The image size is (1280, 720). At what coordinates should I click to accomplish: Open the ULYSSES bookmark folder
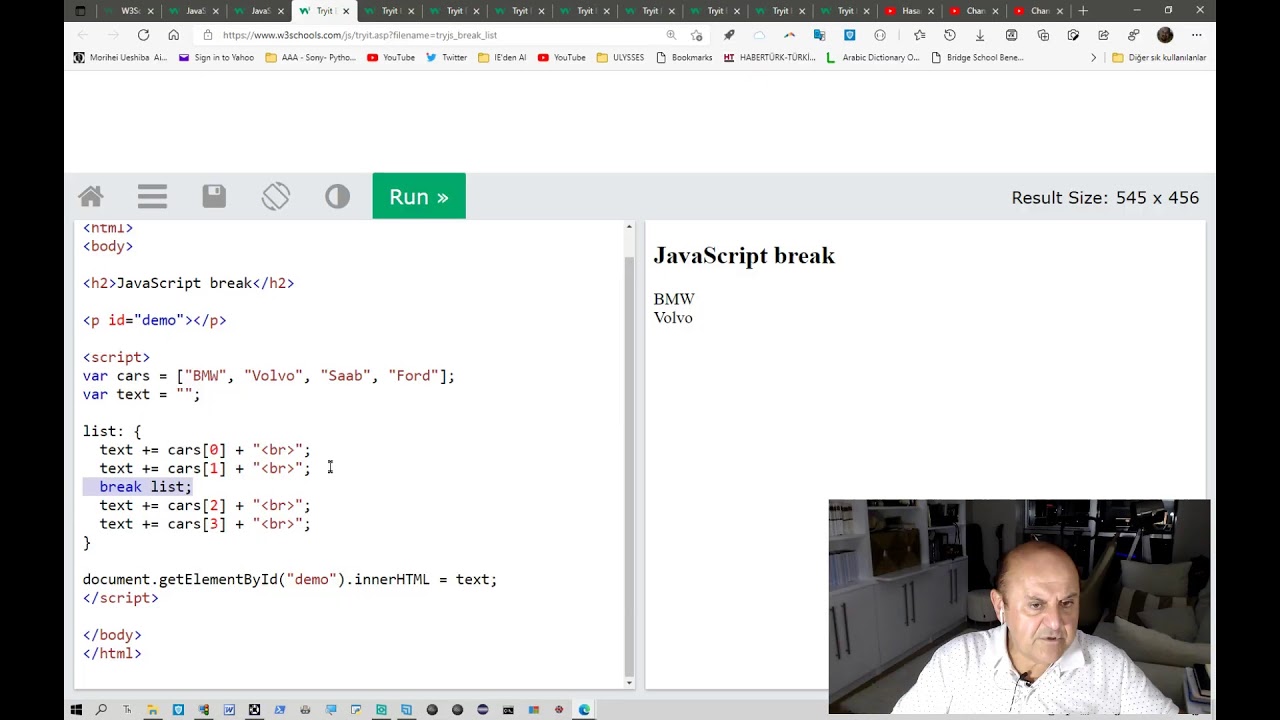620,58
